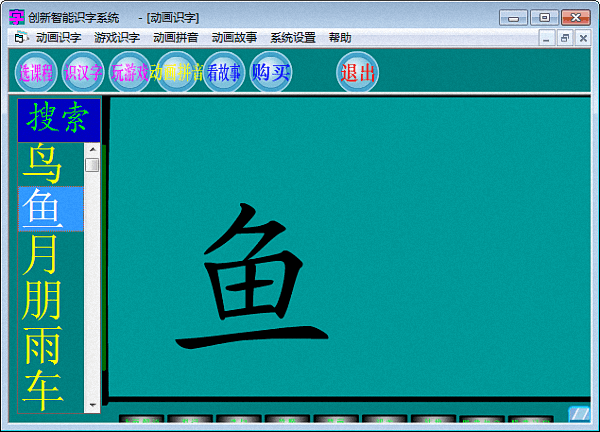Select character 月 in the list

[42, 254]
